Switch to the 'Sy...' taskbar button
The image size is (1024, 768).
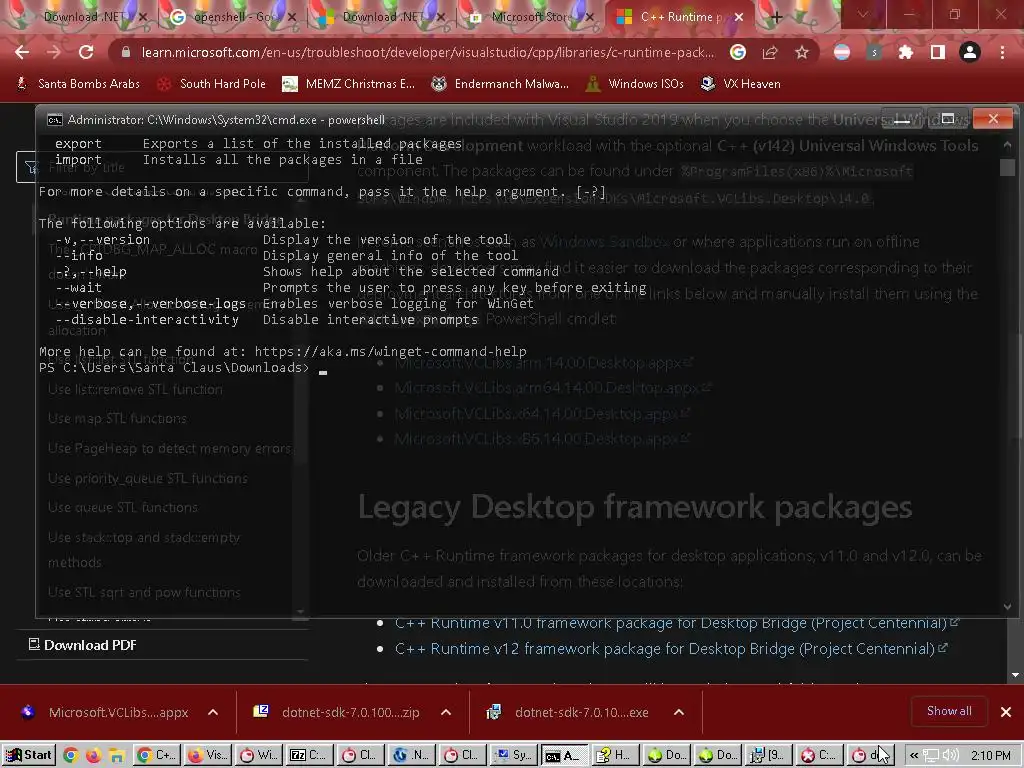pos(514,756)
